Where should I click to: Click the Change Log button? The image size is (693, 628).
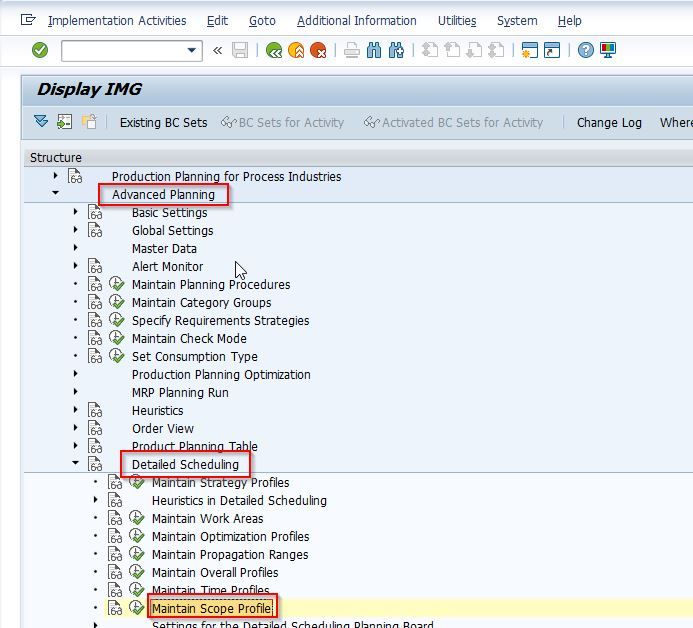[609, 122]
